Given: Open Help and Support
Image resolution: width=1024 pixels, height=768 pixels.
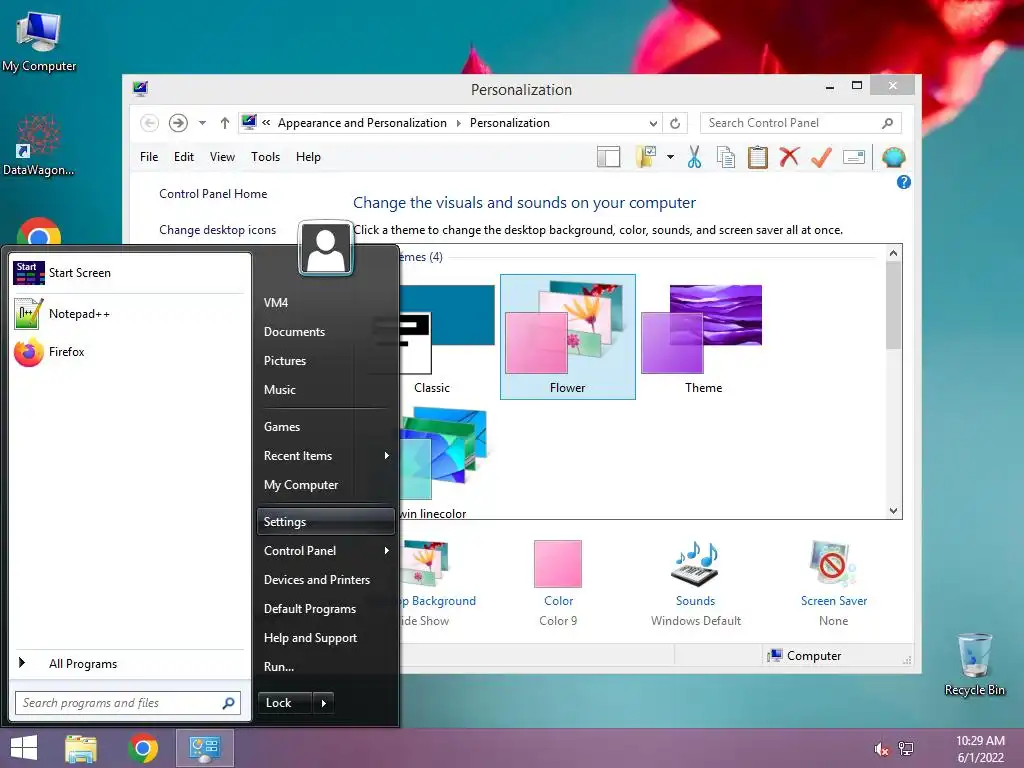Looking at the screenshot, I should click(x=325, y=638).
